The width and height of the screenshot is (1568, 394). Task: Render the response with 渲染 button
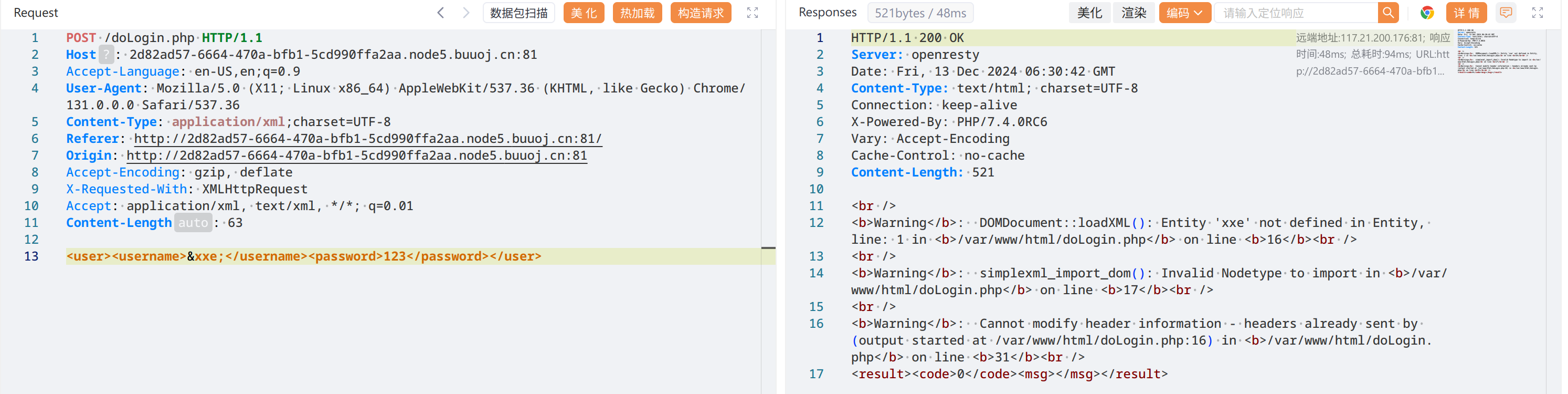coord(1134,13)
